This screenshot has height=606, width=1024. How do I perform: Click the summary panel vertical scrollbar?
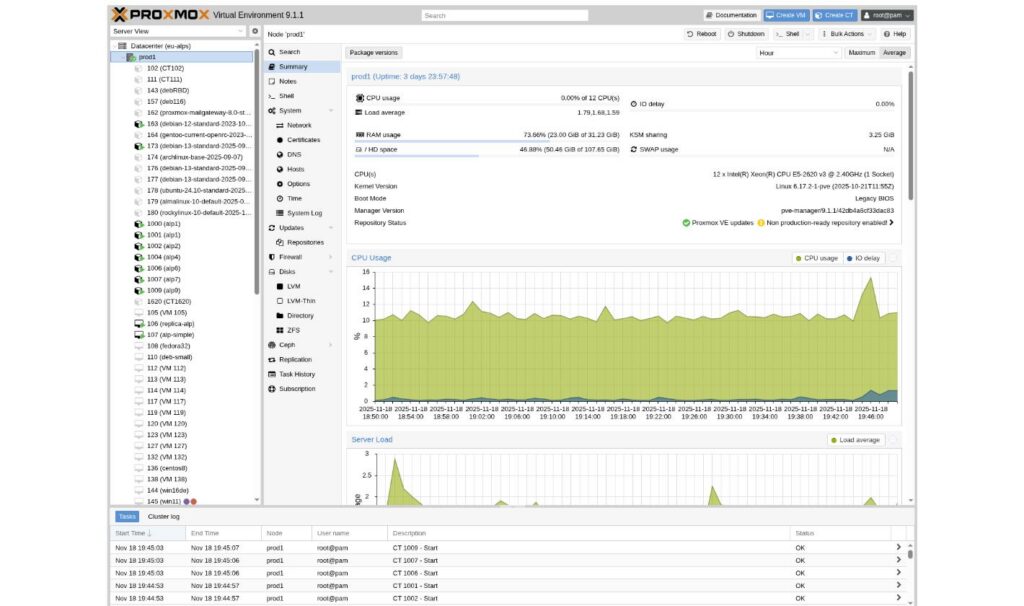pos(910,136)
